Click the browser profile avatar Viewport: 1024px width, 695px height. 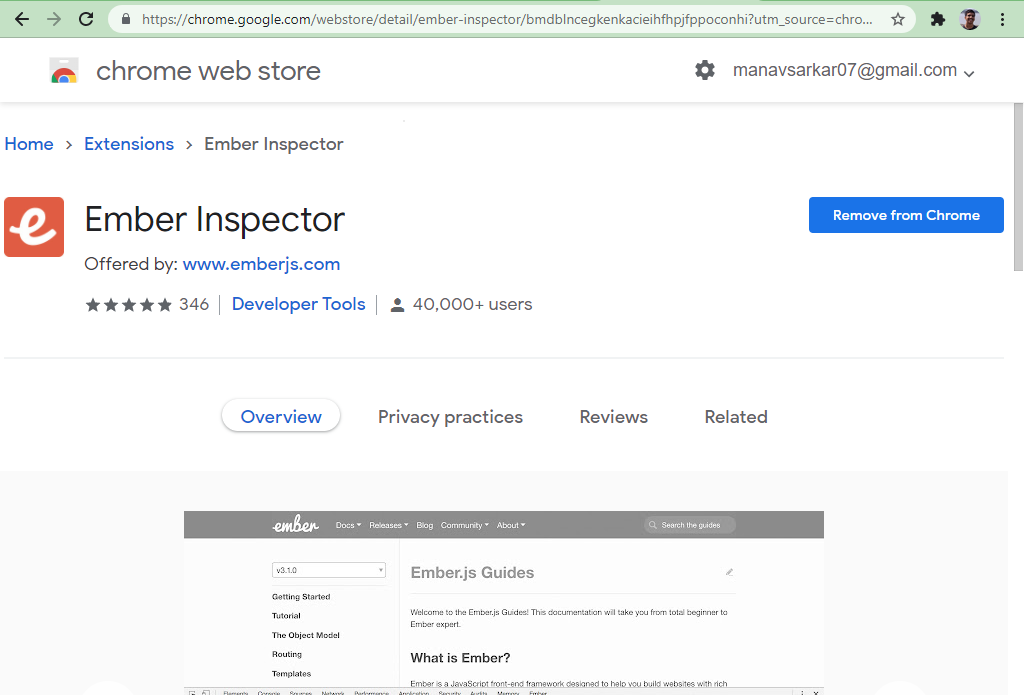click(969, 19)
